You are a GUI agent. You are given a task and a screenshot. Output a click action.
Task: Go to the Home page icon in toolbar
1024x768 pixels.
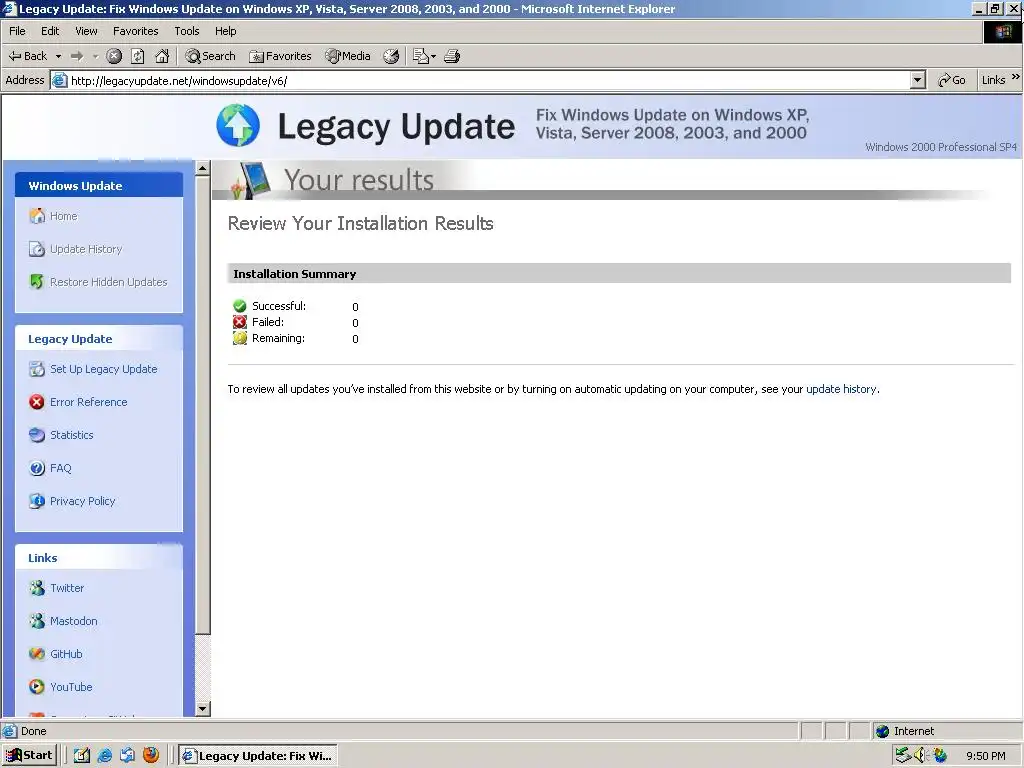[x=162, y=56]
